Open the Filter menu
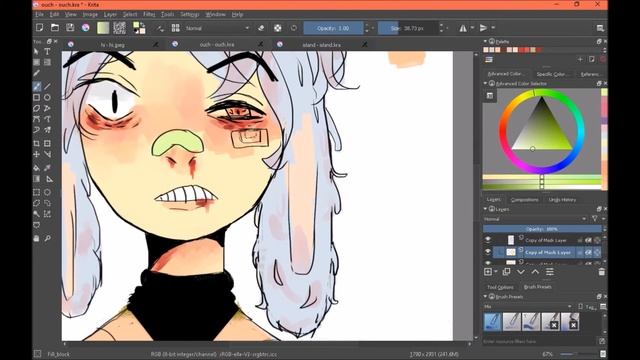 click(x=149, y=14)
